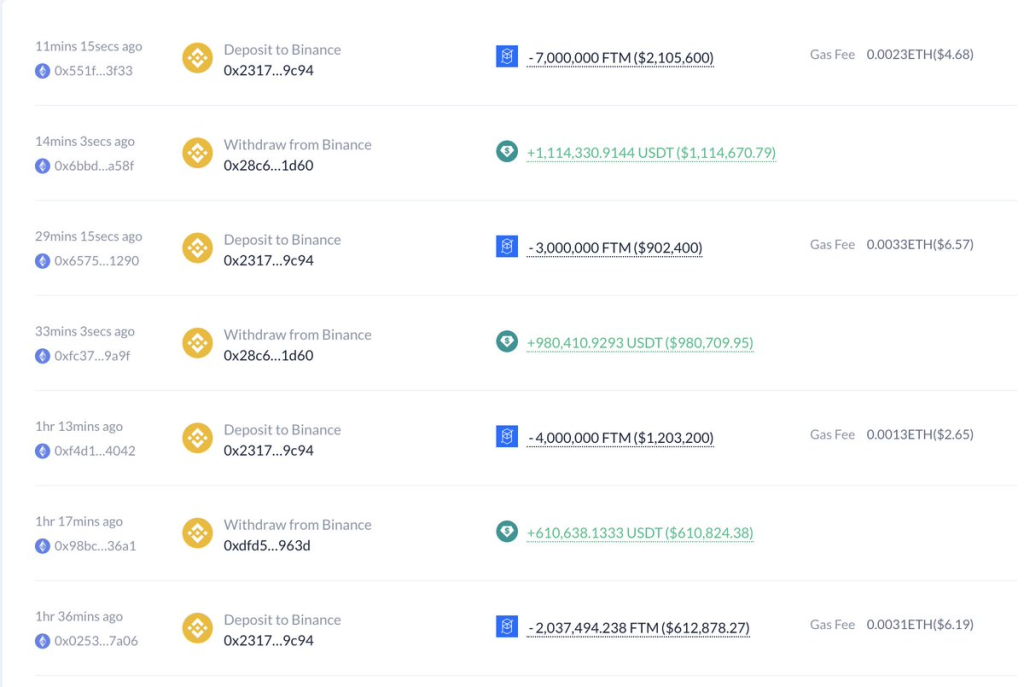
Task: Click the Ethereum icon beside 0x6575...1290
Action: coord(42,261)
